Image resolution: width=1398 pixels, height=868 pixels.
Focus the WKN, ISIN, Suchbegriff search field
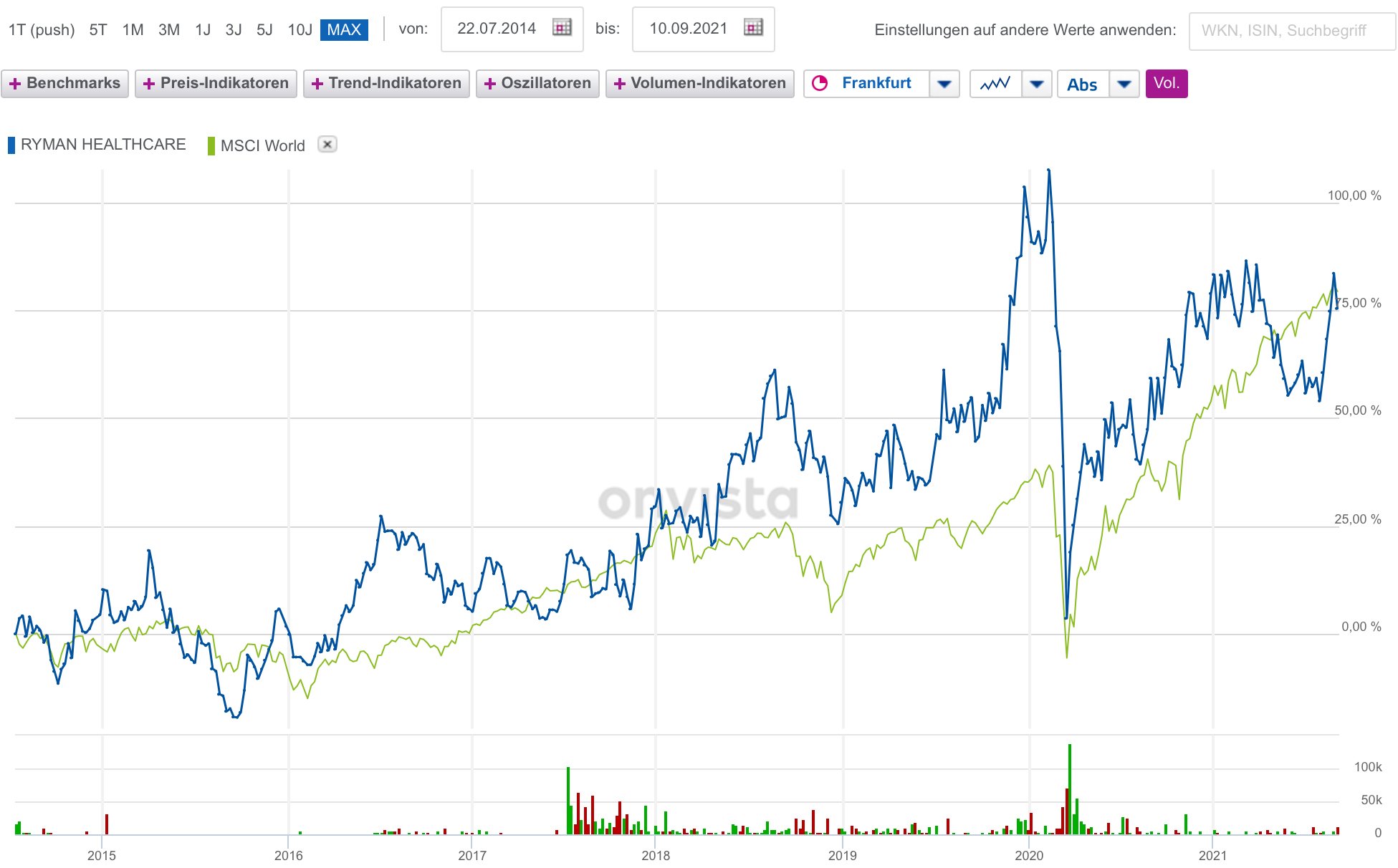1291,31
